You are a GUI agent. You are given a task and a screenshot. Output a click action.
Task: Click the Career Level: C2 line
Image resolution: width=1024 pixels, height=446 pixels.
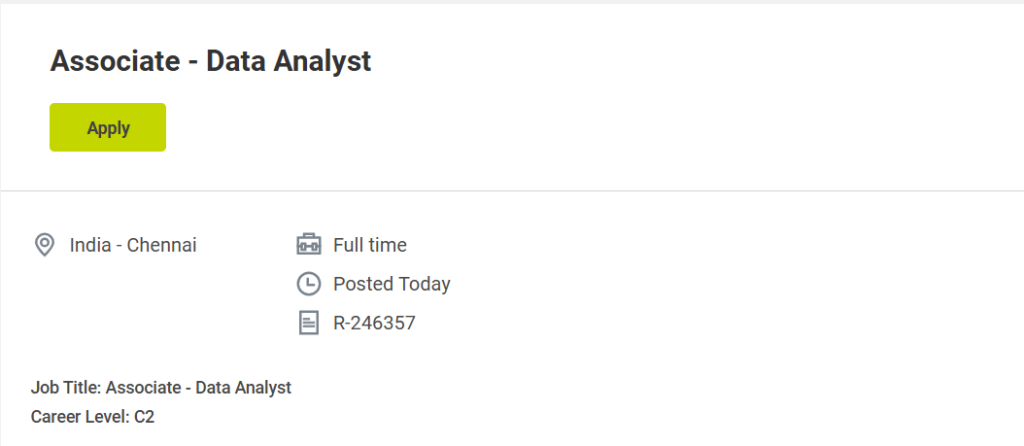(x=93, y=416)
